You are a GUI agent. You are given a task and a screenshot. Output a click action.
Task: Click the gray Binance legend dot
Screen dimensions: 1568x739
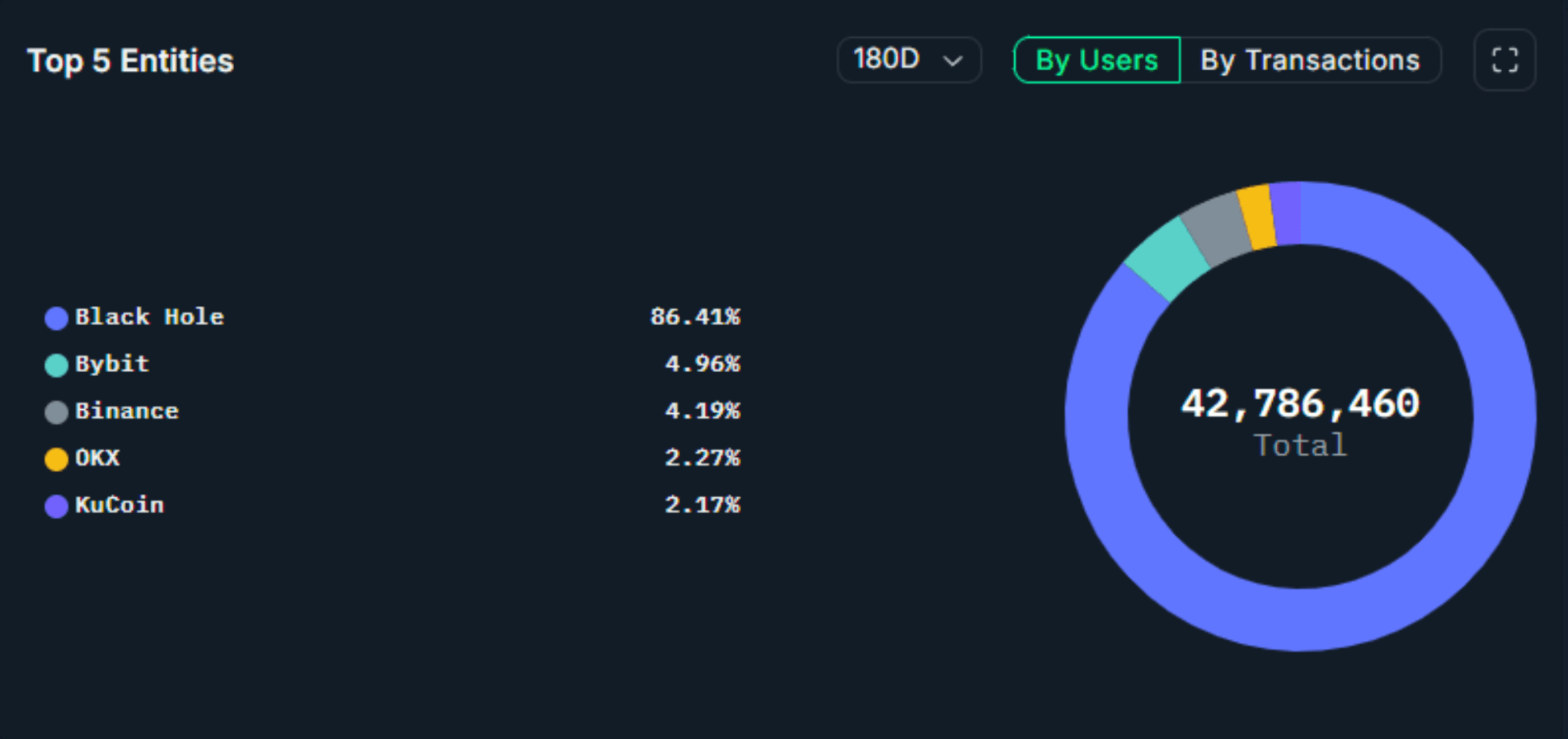pos(56,412)
